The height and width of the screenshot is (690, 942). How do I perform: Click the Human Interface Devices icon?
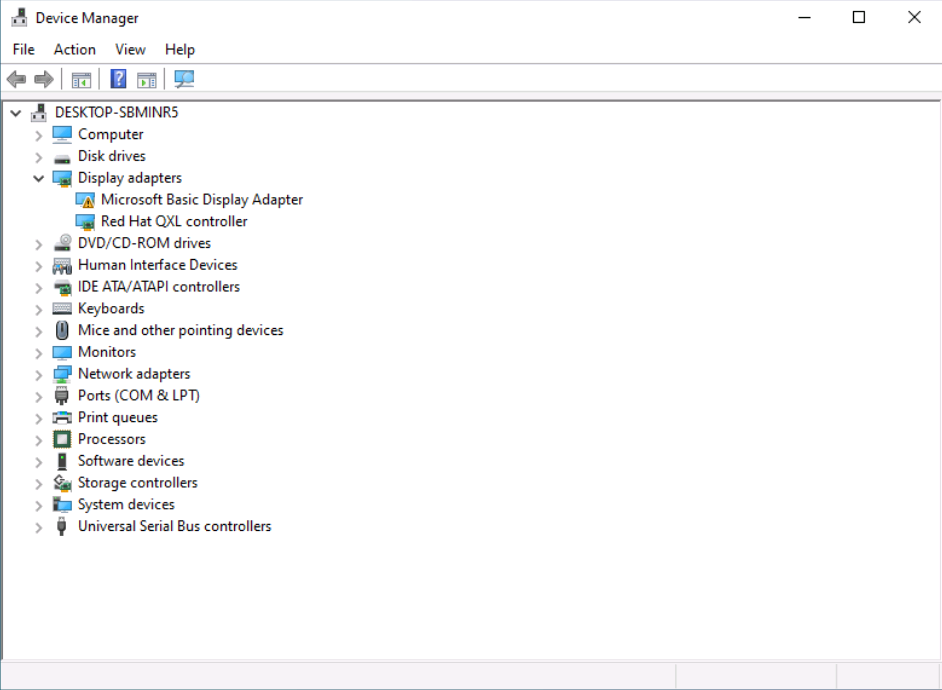coord(62,265)
